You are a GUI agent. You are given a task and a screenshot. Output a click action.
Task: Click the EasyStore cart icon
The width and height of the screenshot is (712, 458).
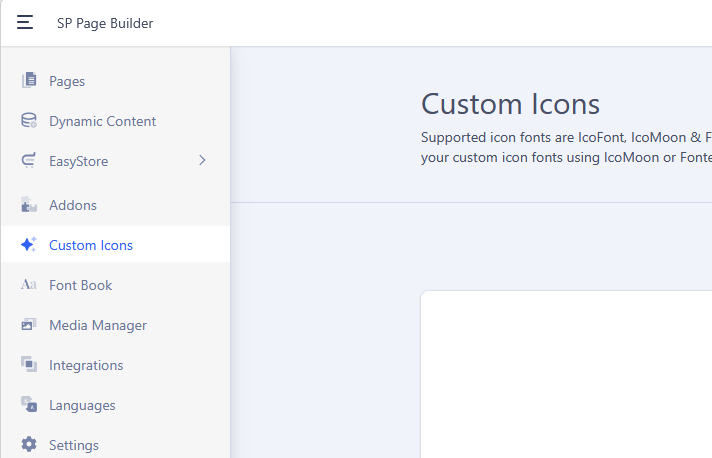29,161
